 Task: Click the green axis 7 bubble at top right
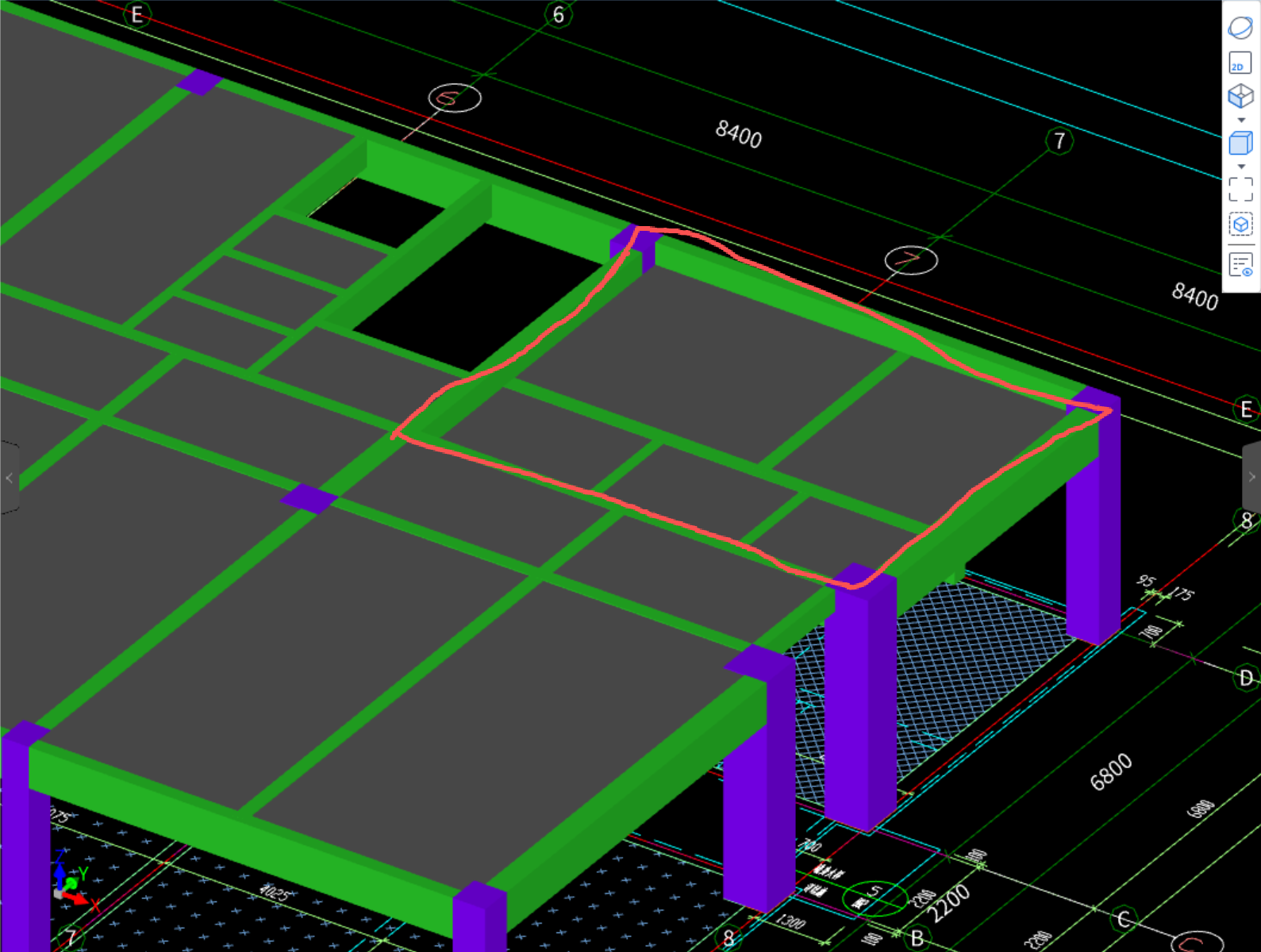[x=1059, y=141]
